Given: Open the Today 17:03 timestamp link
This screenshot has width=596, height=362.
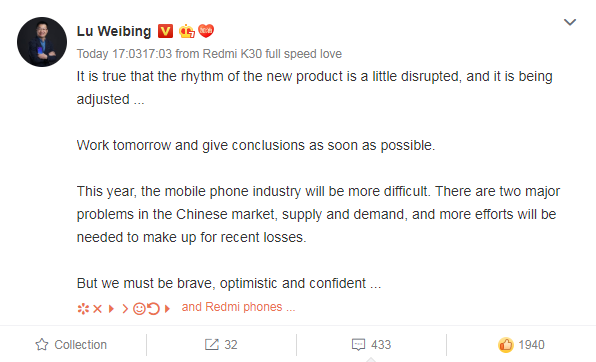Looking at the screenshot, I should (124, 54).
